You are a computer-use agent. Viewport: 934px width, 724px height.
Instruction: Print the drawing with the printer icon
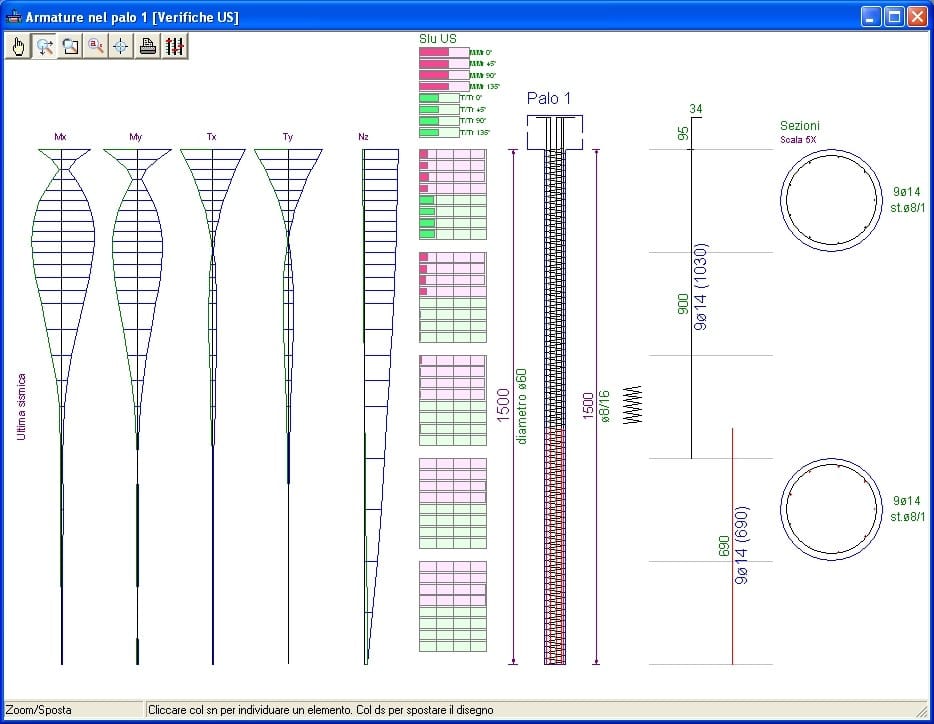point(147,46)
